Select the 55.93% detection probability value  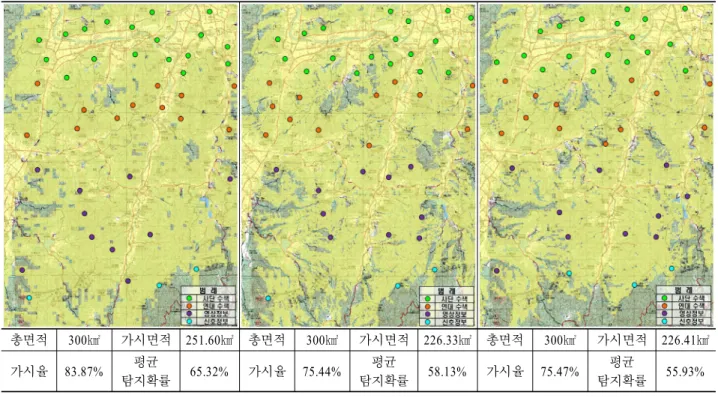coord(685,371)
